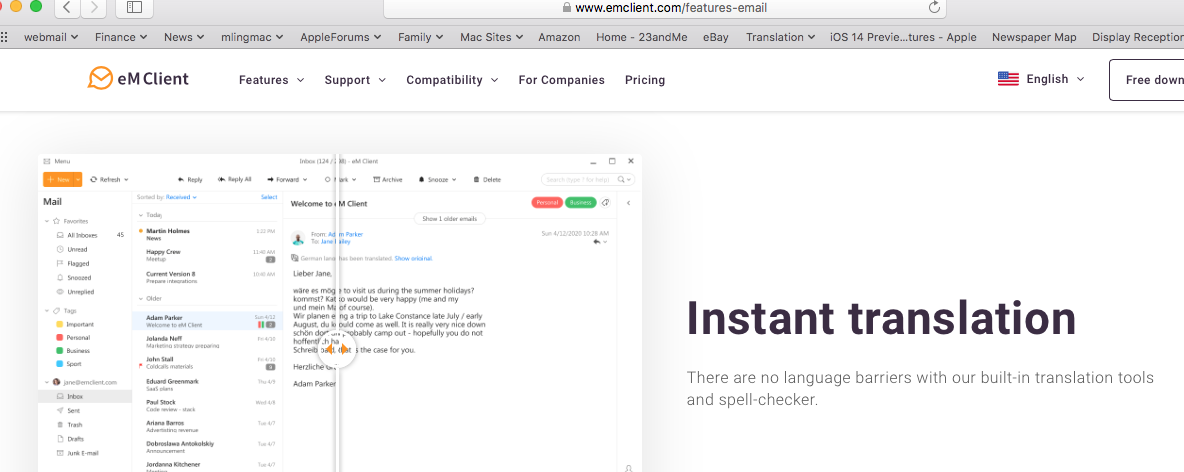Select the yellow Important tag
Viewport: 1184px width, 472px height.
76,324
